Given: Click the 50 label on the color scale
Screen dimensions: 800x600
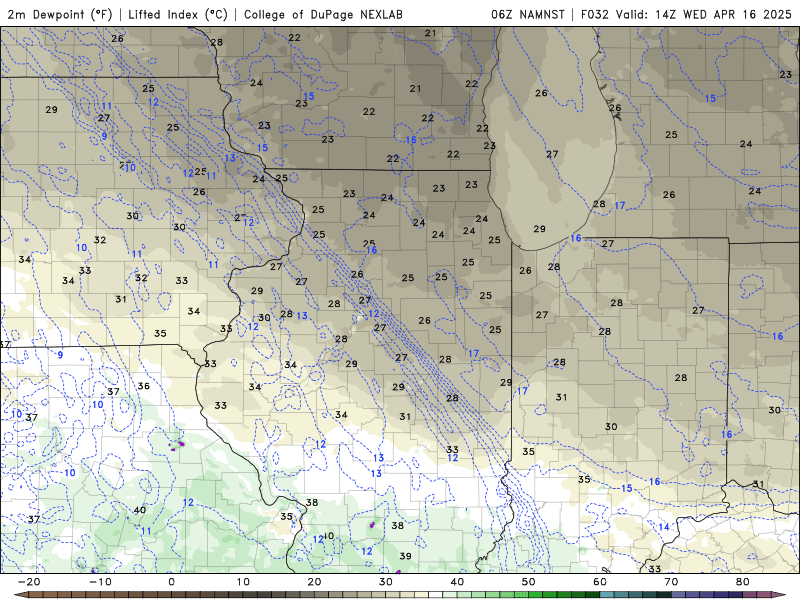Looking at the screenshot, I should click(x=529, y=582).
